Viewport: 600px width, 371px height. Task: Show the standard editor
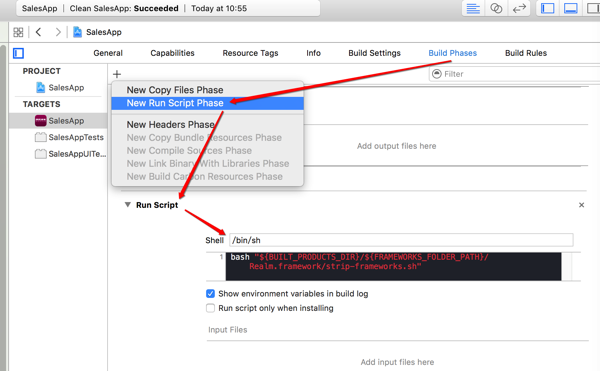[473, 8]
